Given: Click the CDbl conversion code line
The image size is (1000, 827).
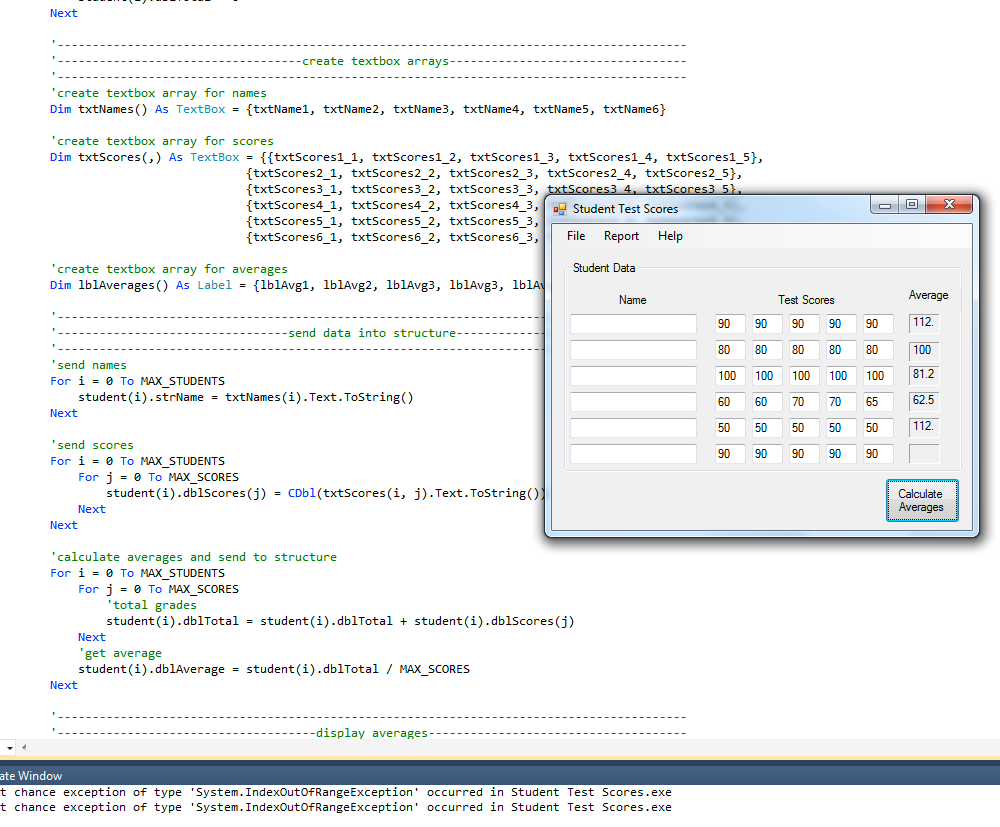Looking at the screenshot, I should click(x=325, y=493).
